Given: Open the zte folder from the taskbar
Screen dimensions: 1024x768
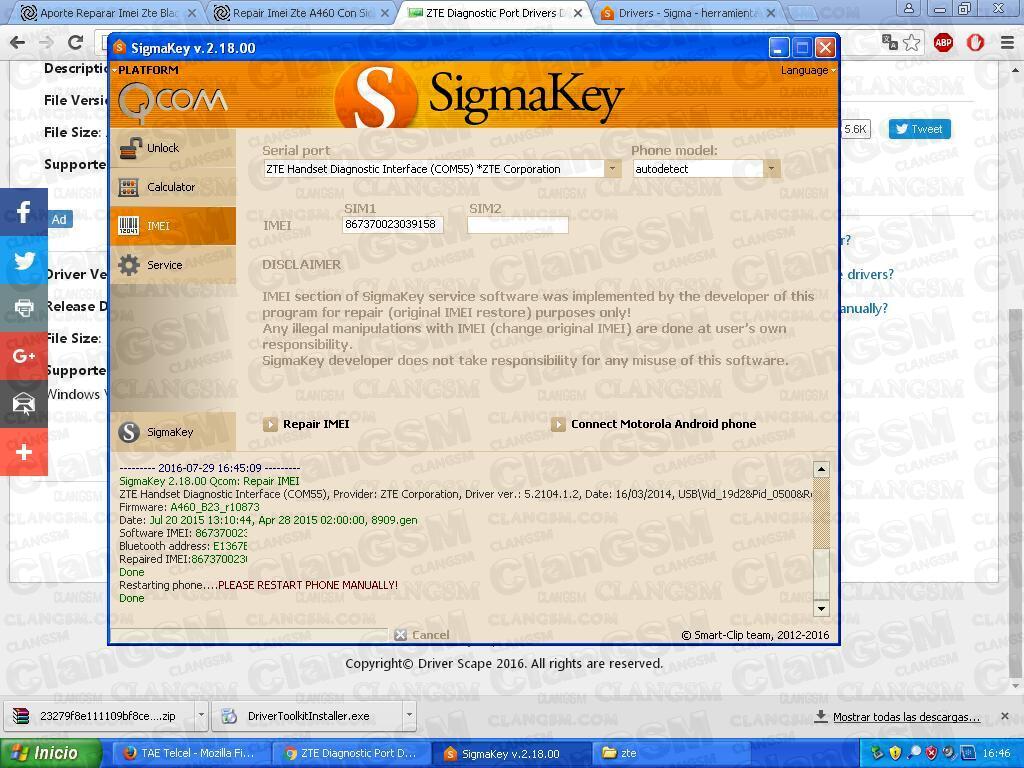Looking at the screenshot, I should (x=672, y=754).
